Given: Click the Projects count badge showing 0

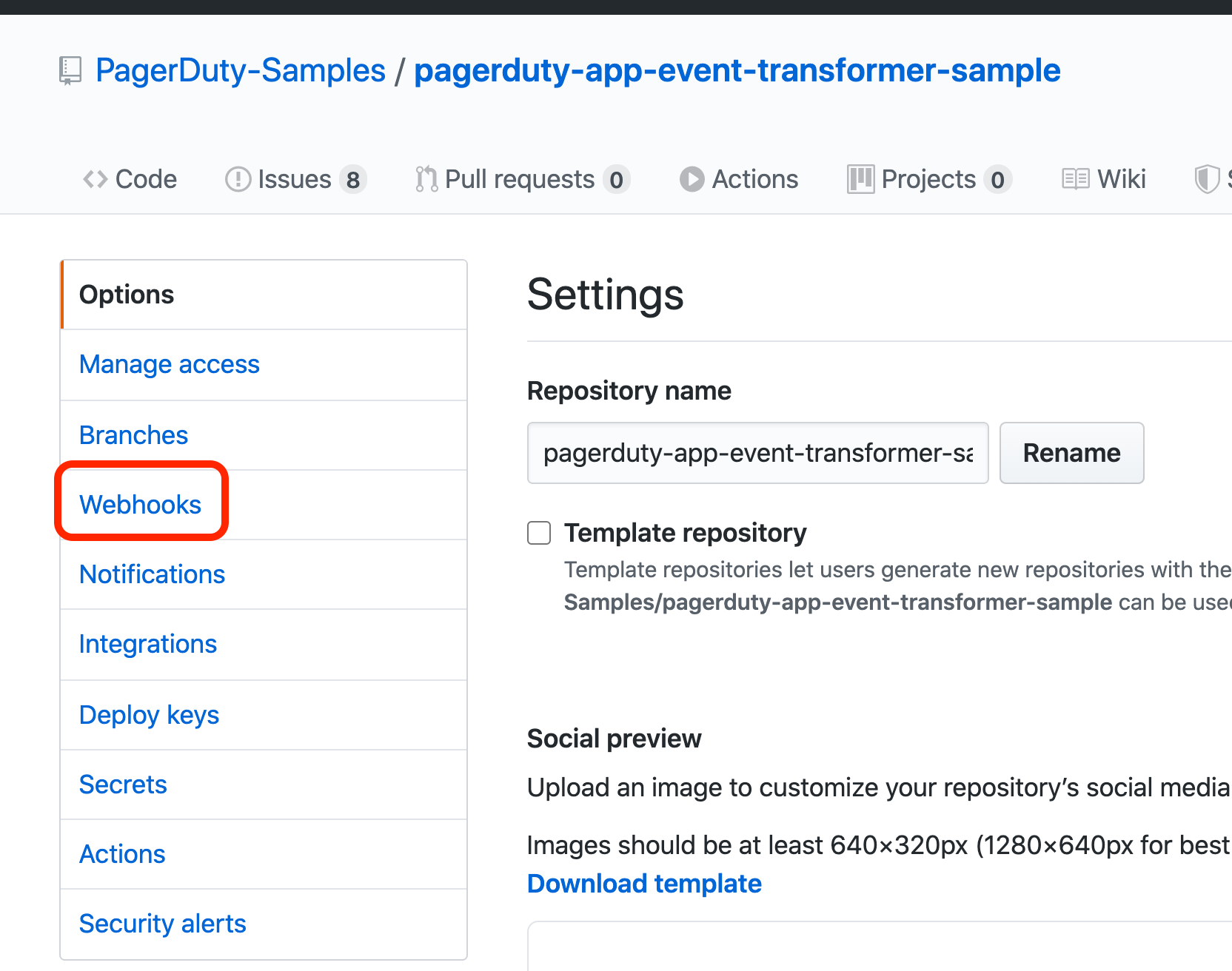Looking at the screenshot, I should pyautogui.click(x=997, y=180).
